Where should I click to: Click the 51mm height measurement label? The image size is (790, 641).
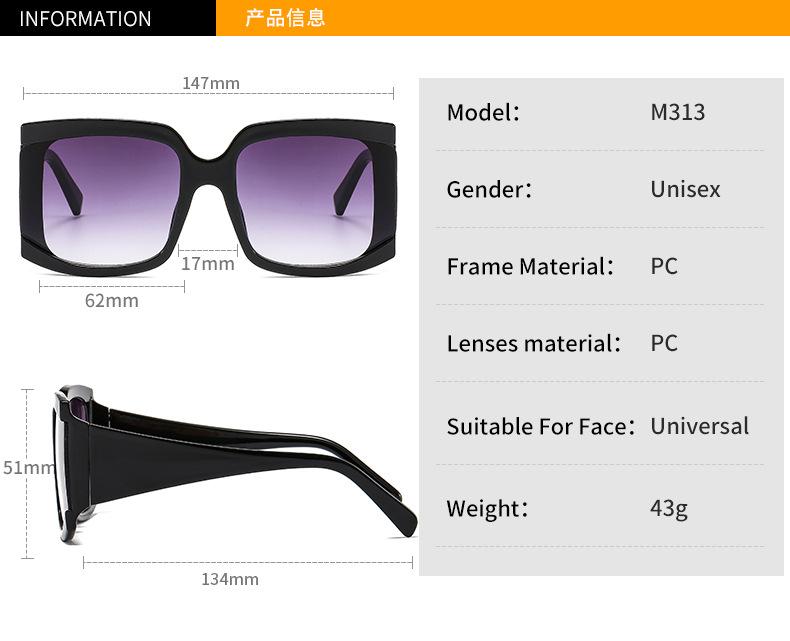click(x=28, y=467)
